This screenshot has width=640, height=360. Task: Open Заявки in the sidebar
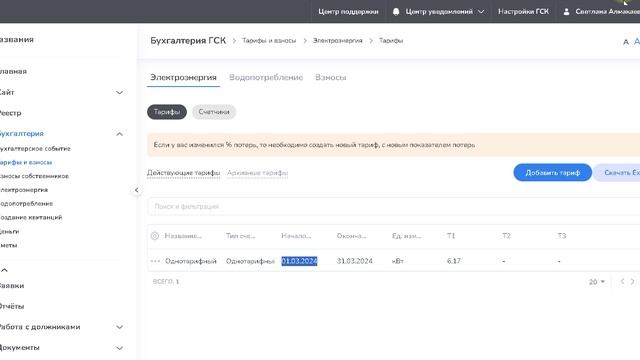[12, 286]
